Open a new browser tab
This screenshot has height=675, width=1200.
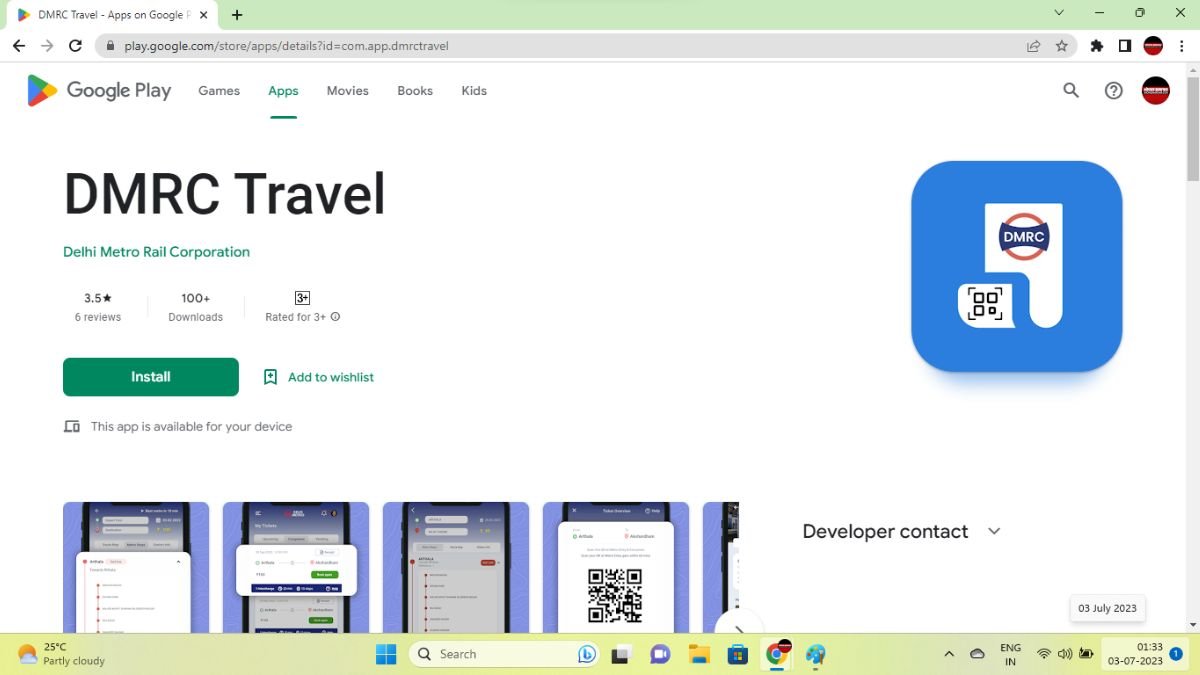coord(237,15)
